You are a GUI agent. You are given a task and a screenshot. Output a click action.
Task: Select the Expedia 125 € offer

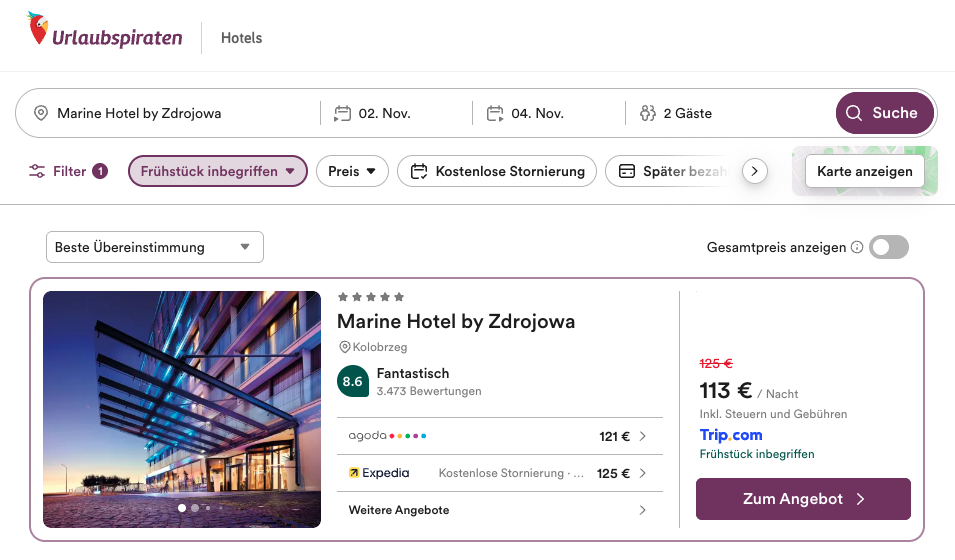pos(499,473)
